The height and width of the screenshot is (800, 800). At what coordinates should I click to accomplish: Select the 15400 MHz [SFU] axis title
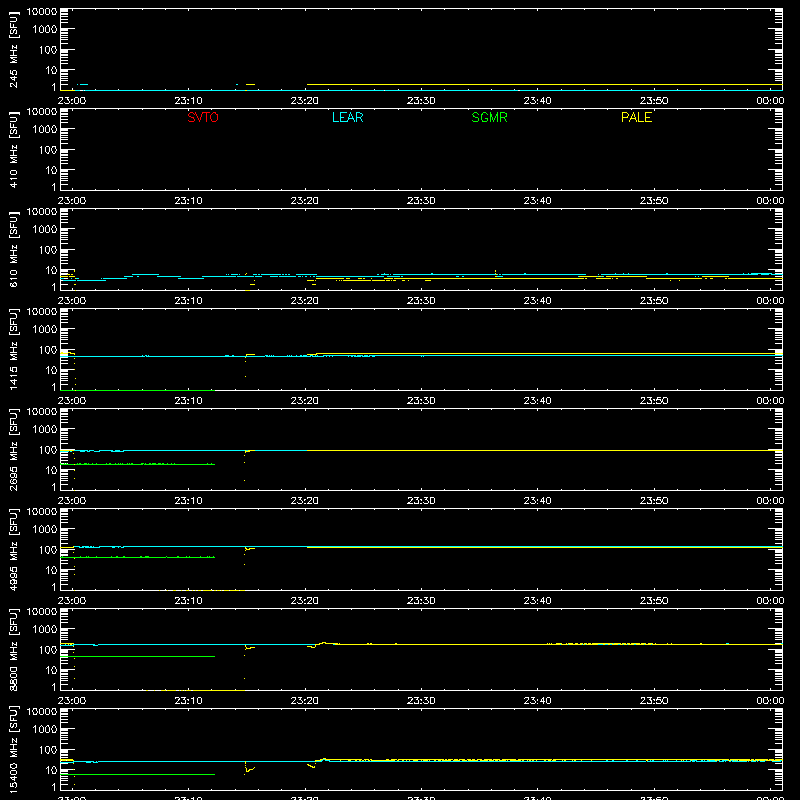[x=14, y=749]
